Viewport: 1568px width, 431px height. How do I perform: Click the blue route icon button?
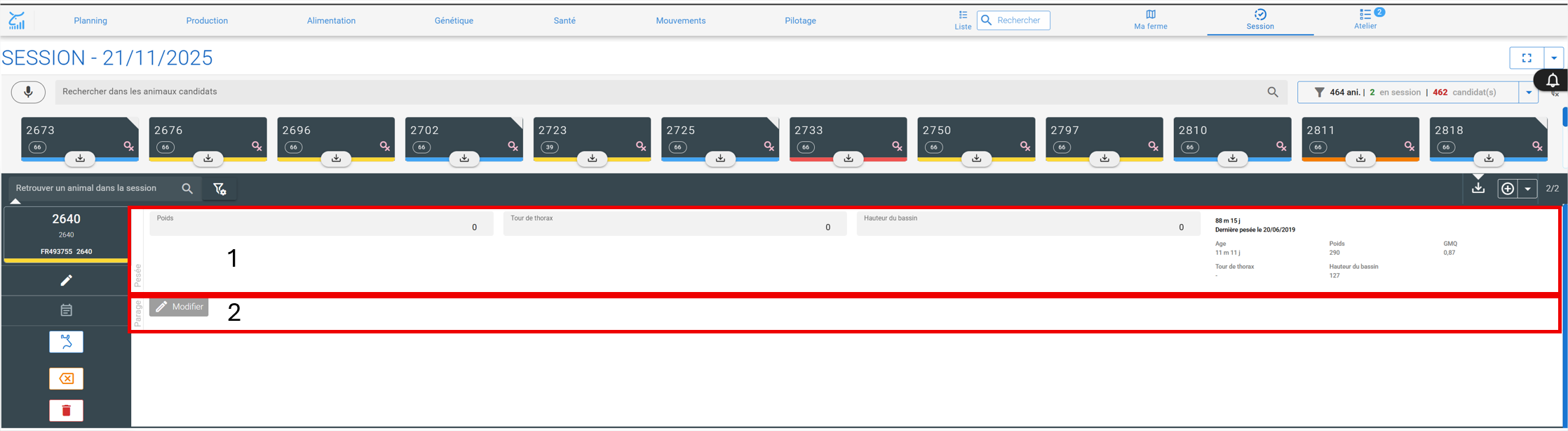click(67, 342)
